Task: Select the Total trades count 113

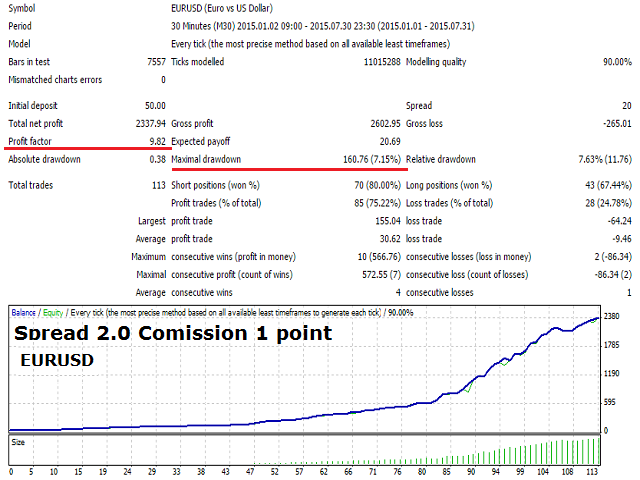Action: point(159,185)
